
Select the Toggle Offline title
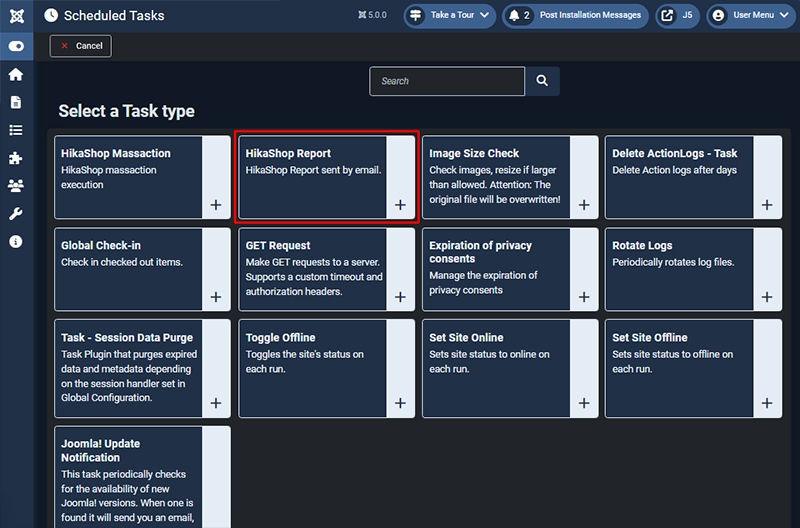281,338
